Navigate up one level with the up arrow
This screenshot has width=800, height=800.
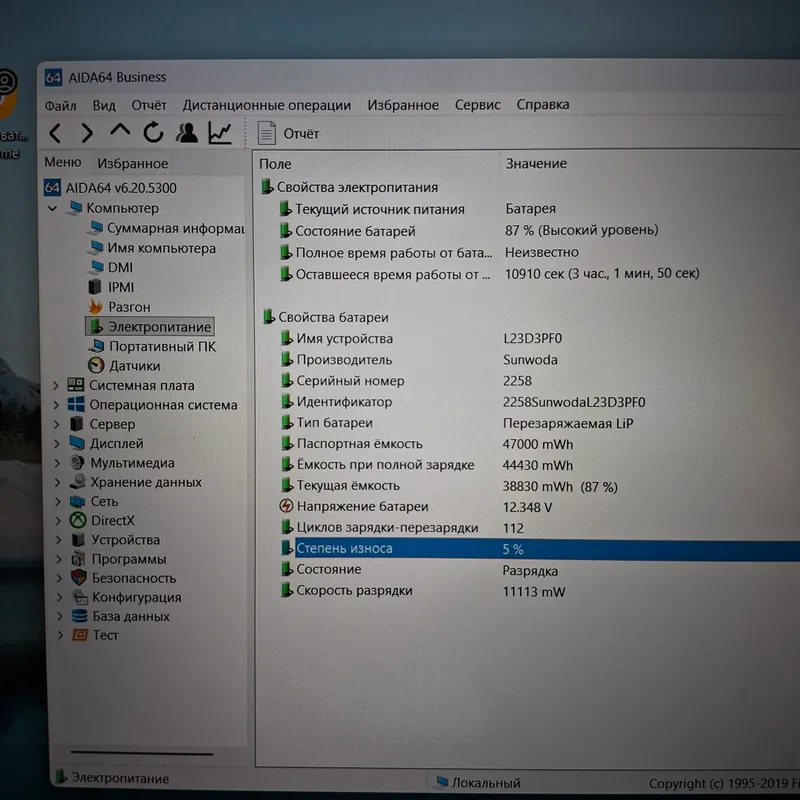[x=120, y=131]
